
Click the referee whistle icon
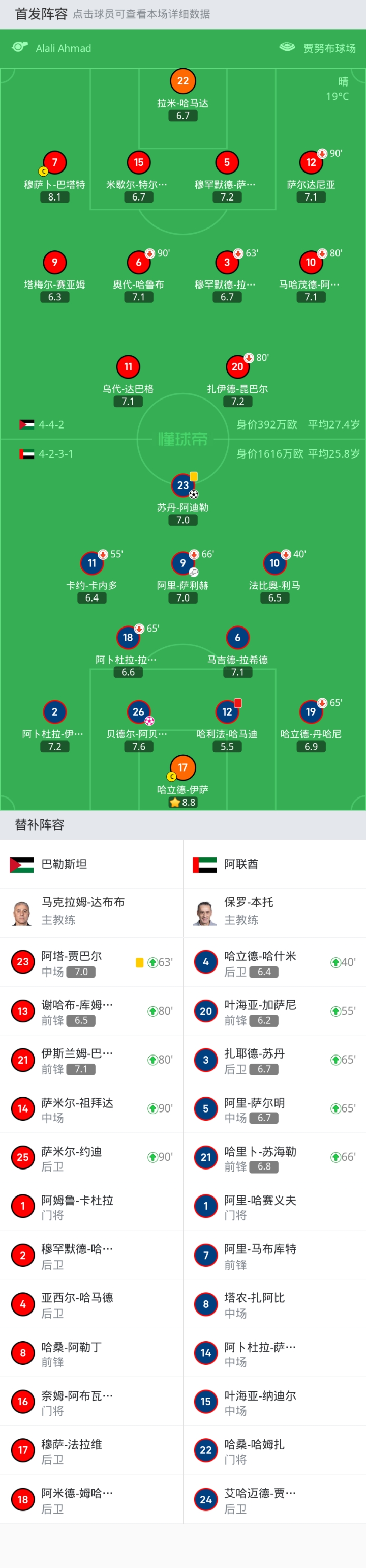pyautogui.click(x=20, y=47)
